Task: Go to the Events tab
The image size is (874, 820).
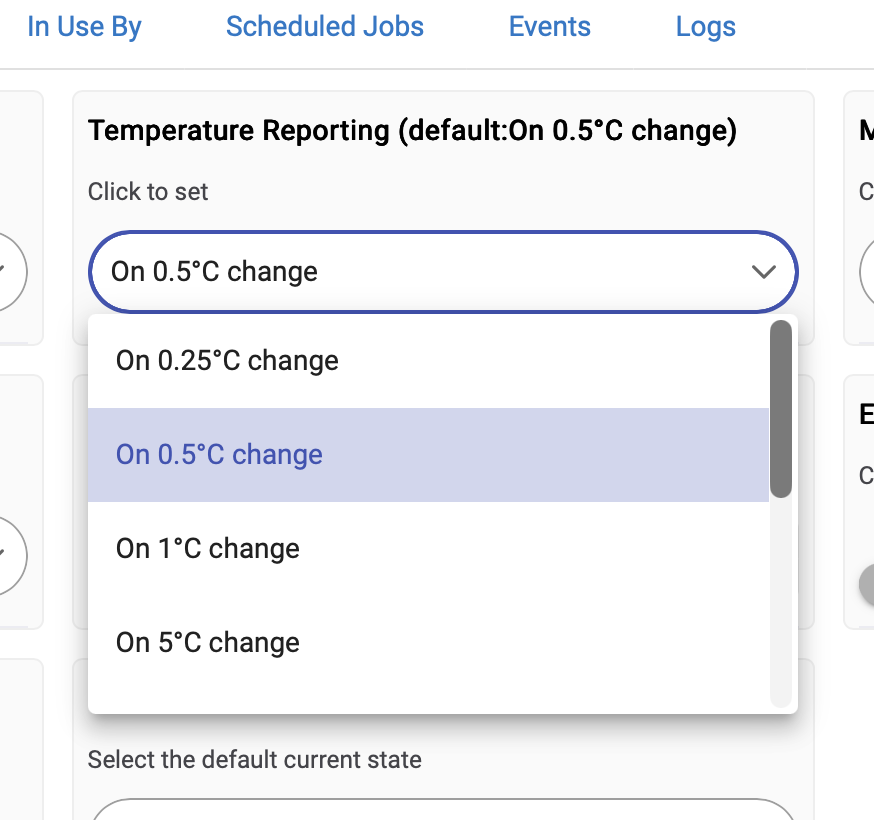Action: pos(549,27)
